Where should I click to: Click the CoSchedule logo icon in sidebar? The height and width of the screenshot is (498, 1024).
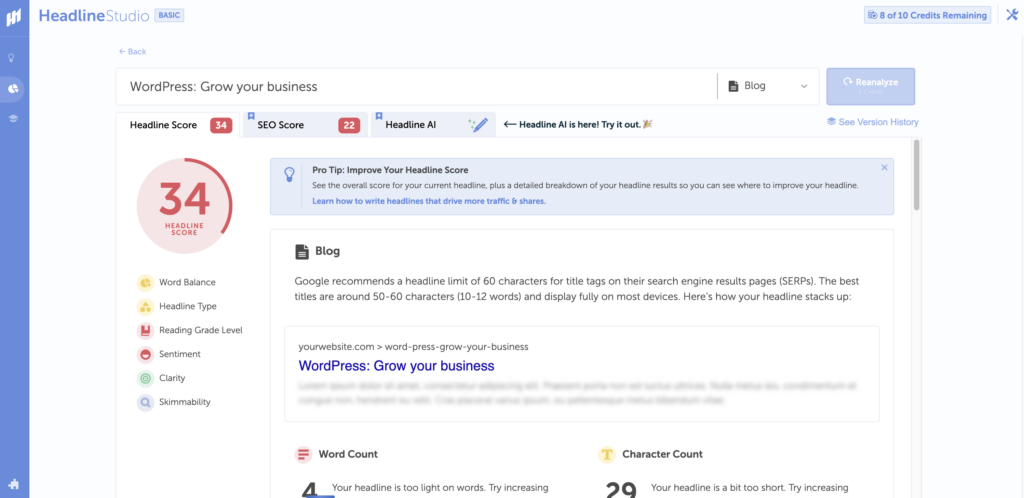[14, 17]
